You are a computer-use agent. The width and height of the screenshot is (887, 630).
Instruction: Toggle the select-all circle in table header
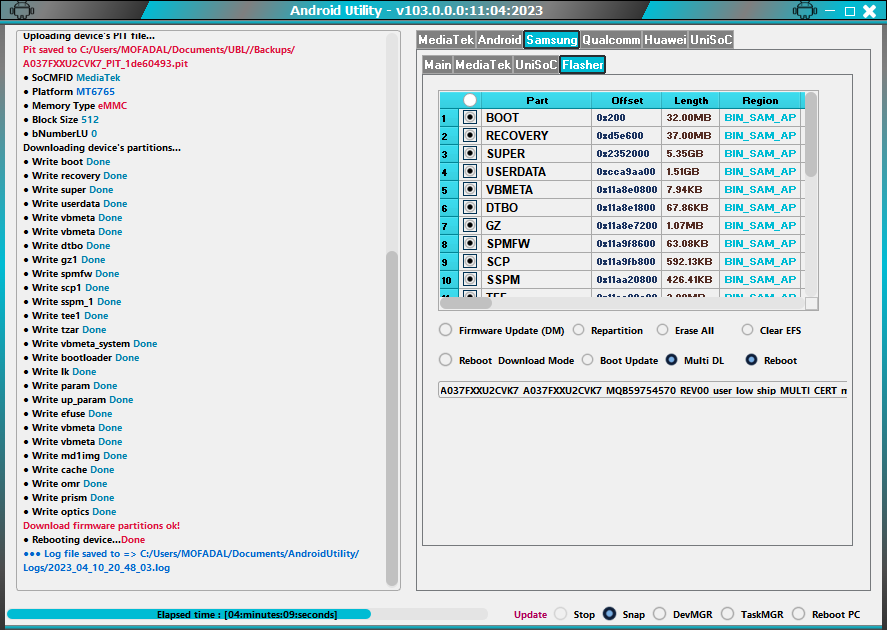coord(470,100)
